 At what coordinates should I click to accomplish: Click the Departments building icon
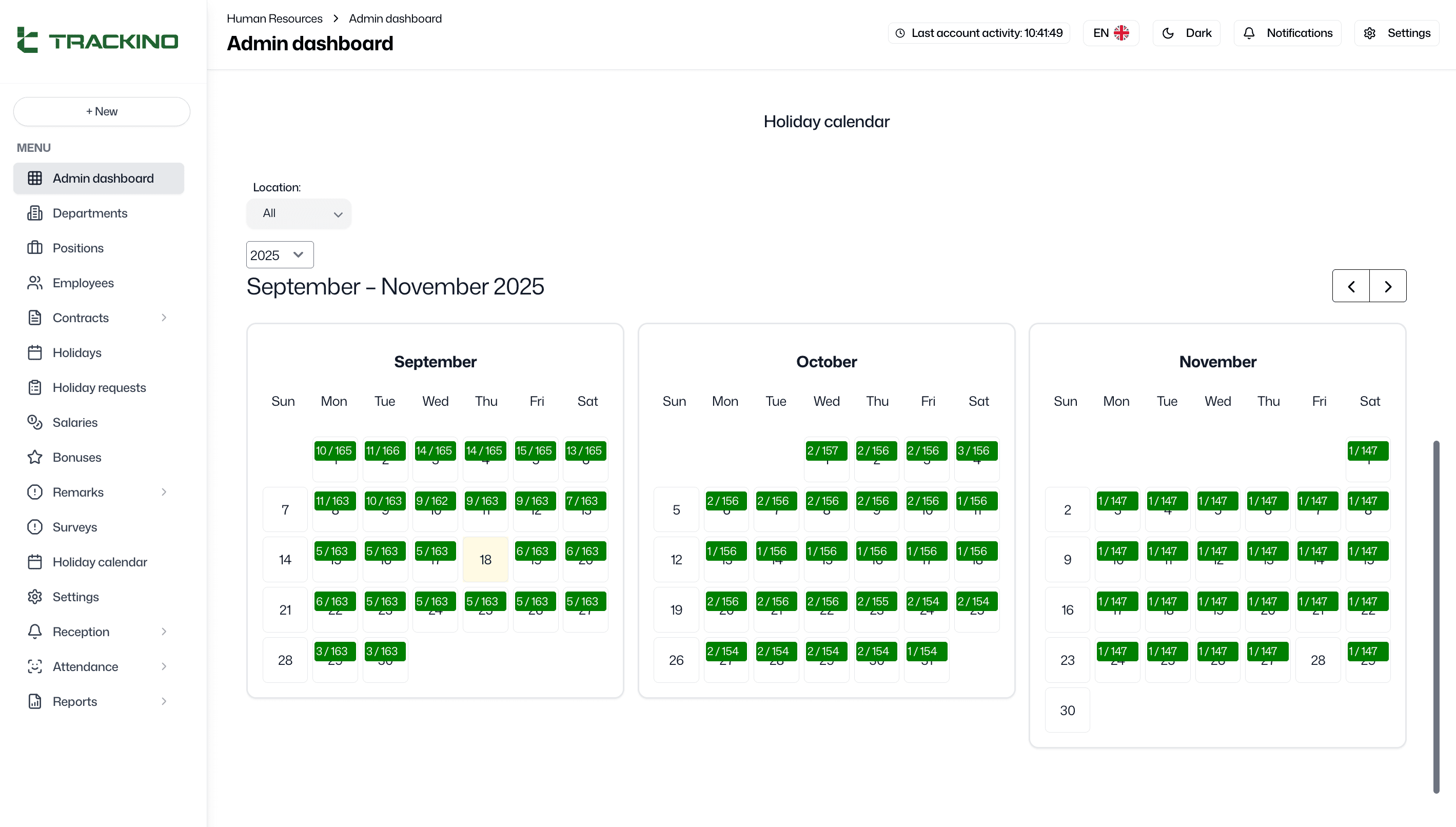click(x=35, y=213)
